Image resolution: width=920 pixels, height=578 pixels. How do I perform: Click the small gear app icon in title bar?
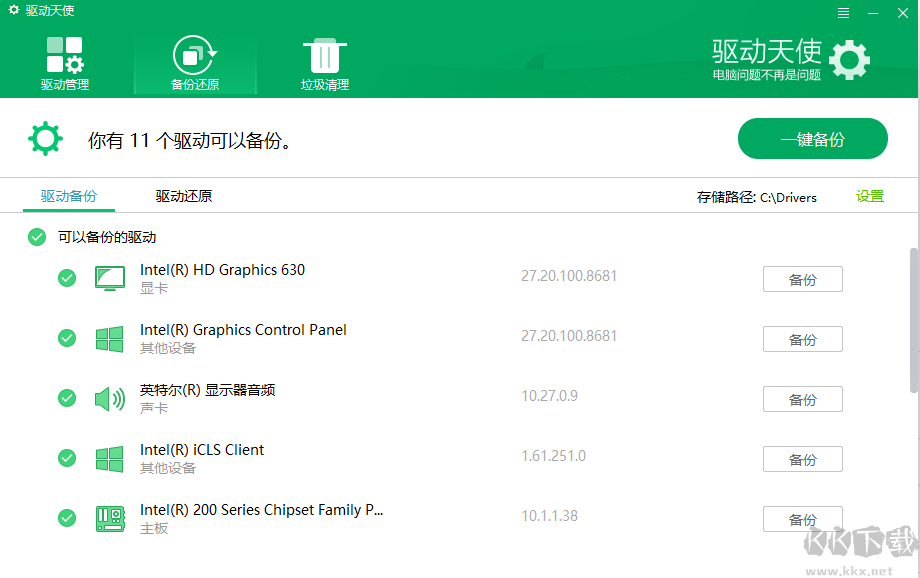[13, 10]
